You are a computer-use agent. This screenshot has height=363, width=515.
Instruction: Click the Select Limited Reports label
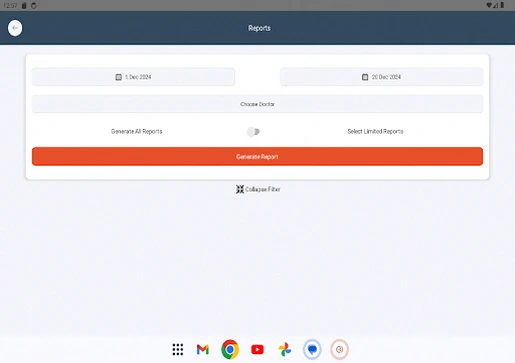(375, 131)
